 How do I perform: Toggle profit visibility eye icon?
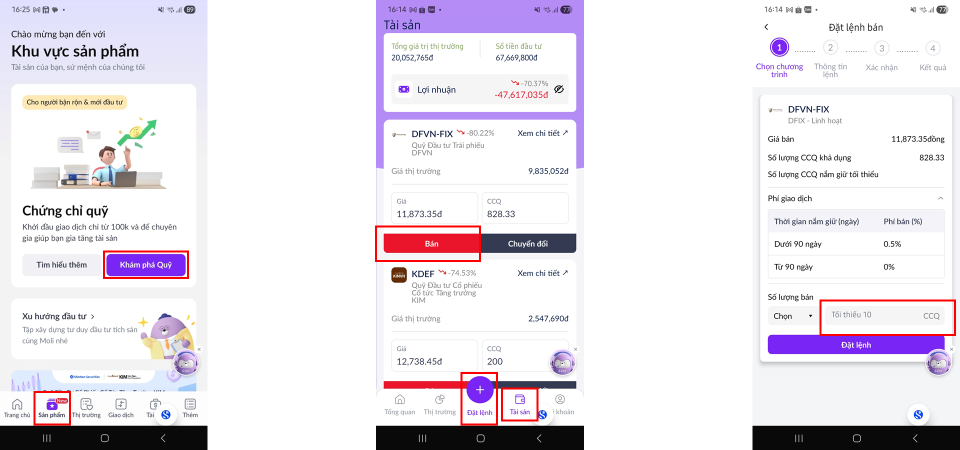coord(558,89)
